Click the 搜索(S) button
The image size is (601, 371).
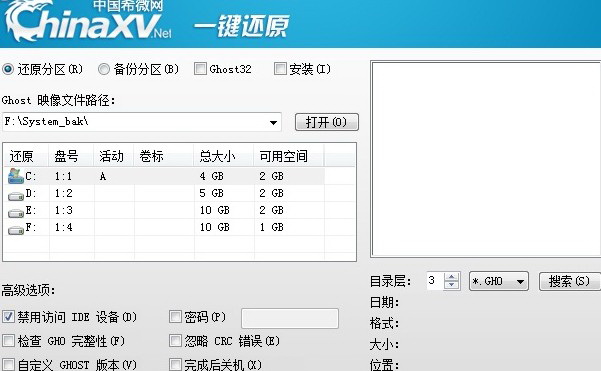(x=570, y=281)
